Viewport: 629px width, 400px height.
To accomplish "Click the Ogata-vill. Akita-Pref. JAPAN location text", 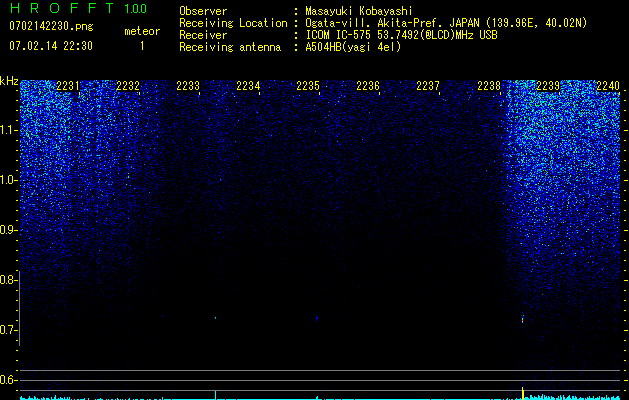I will [446, 23].
